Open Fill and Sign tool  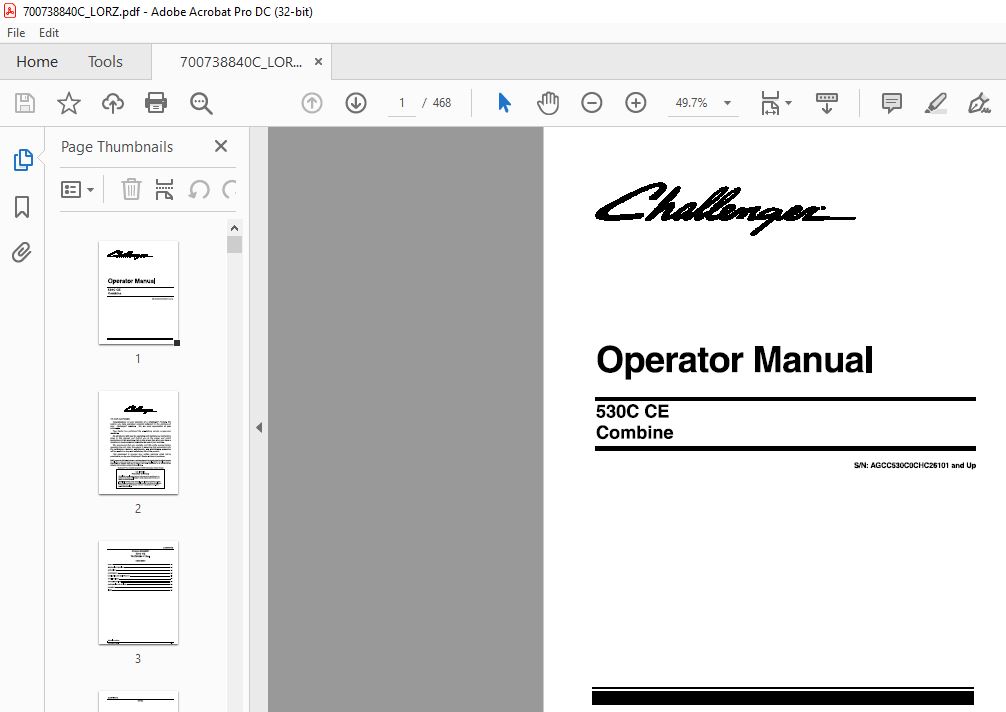(x=979, y=103)
